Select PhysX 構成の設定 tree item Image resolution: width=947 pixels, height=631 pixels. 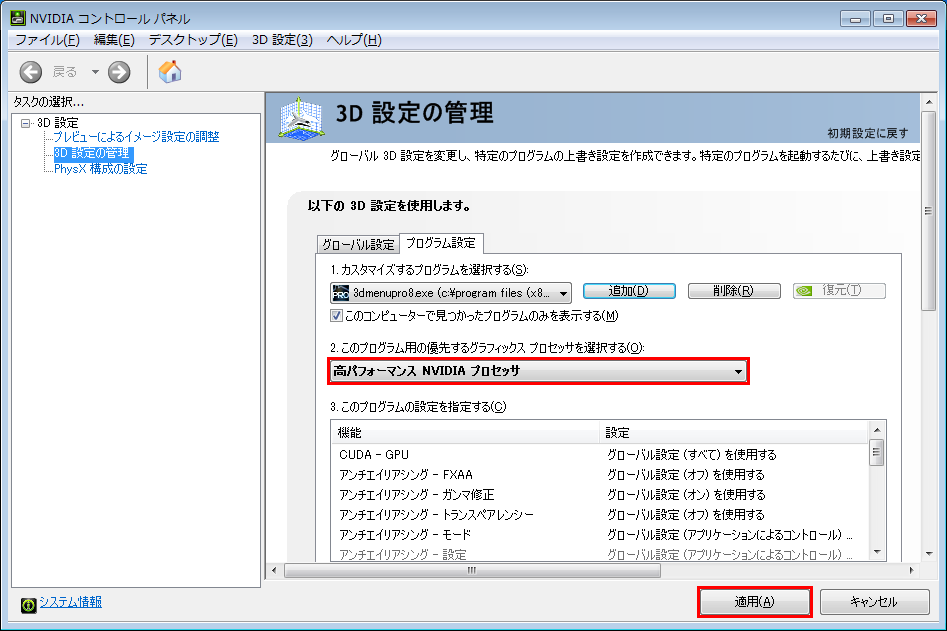coord(100,168)
